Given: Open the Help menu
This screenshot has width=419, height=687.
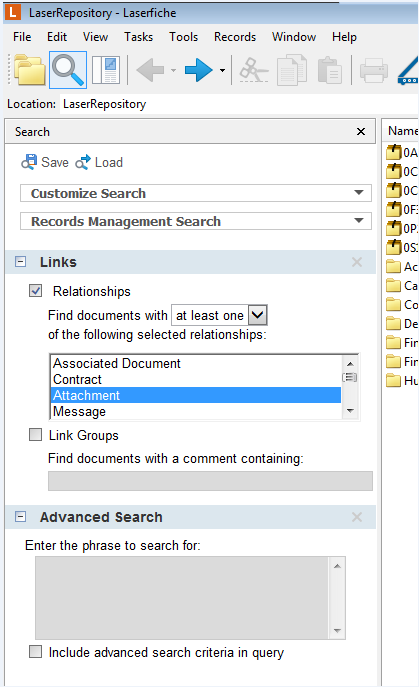Looking at the screenshot, I should [344, 37].
